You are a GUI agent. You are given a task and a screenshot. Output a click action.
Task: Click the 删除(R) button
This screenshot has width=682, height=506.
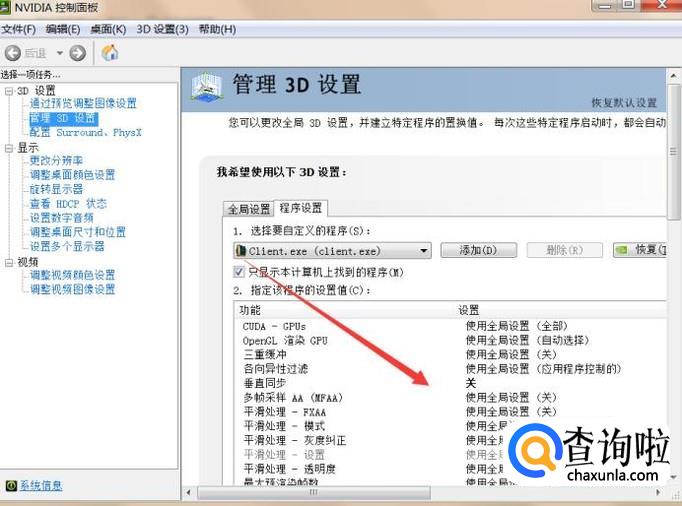coord(565,250)
